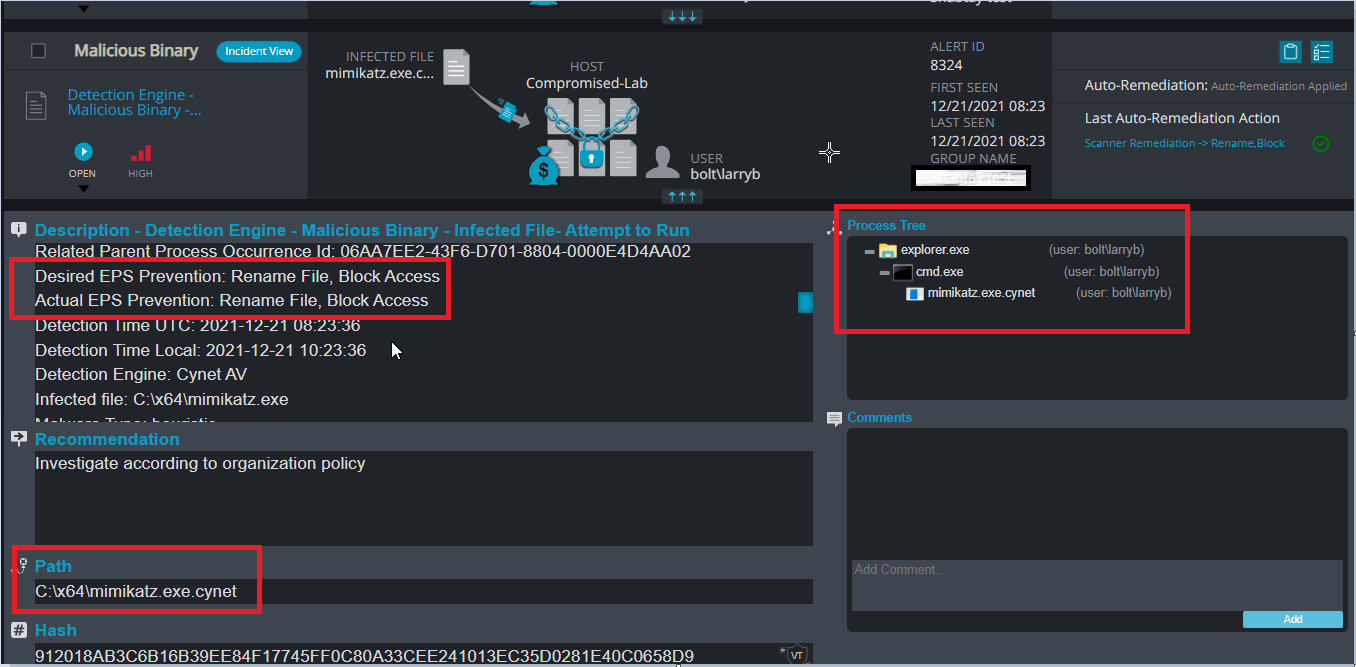Select the Infected file: C:\x64\mimikatz.exe line
Image resolution: width=1356 pixels, height=667 pixels.
click(x=162, y=399)
